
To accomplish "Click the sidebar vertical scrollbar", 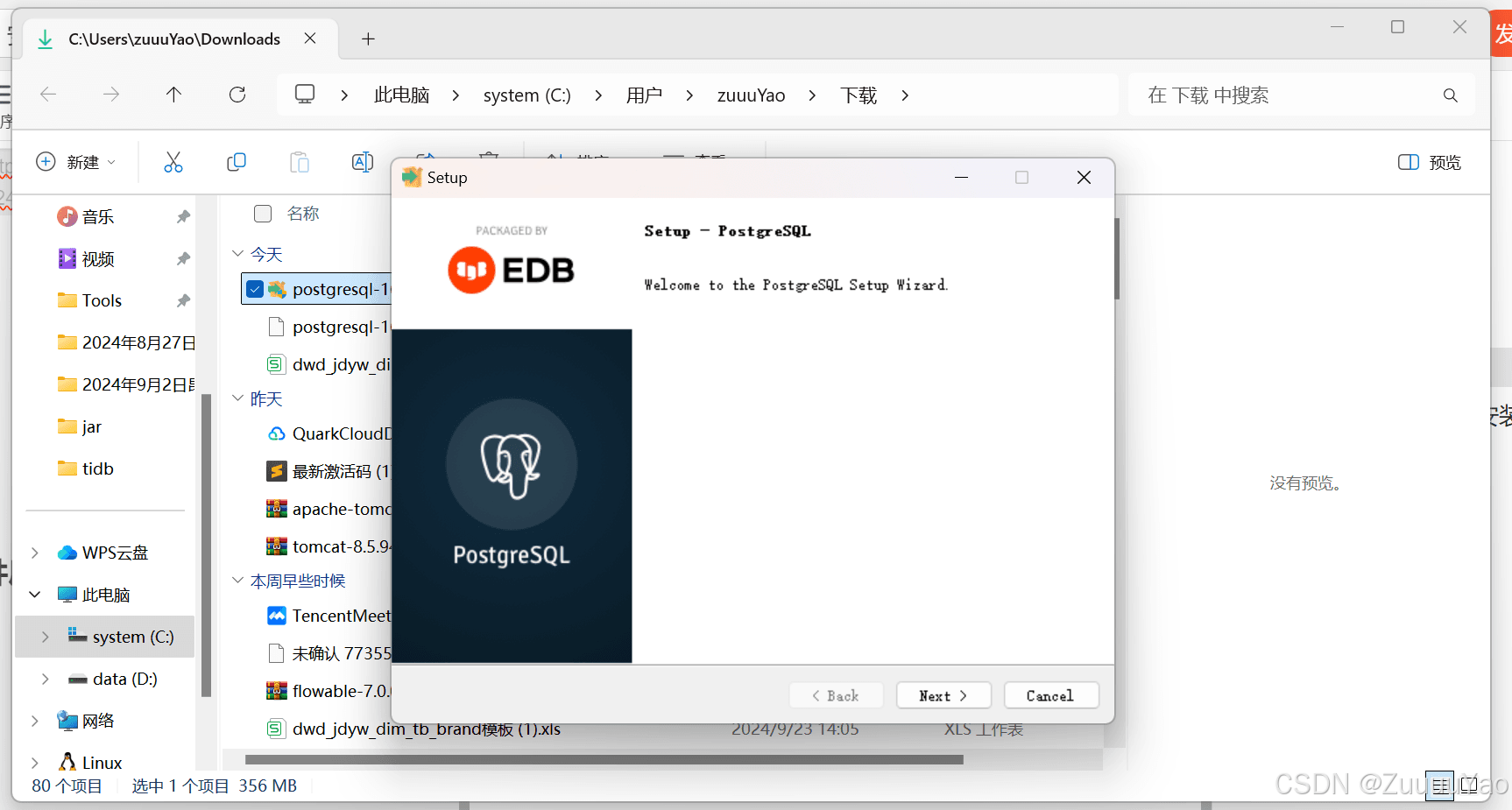I will (206, 545).
